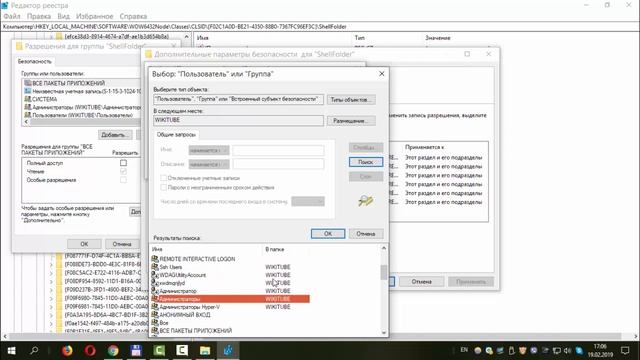Viewport: 640px width, 360px height.
Task: Open the Файл menu
Action: [12, 16]
